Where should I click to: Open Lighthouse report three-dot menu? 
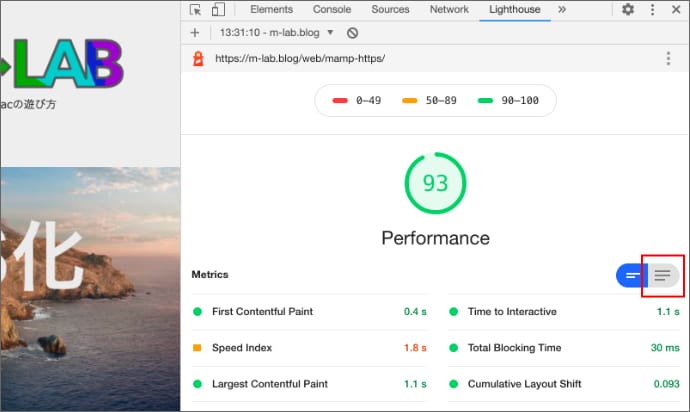[x=668, y=58]
